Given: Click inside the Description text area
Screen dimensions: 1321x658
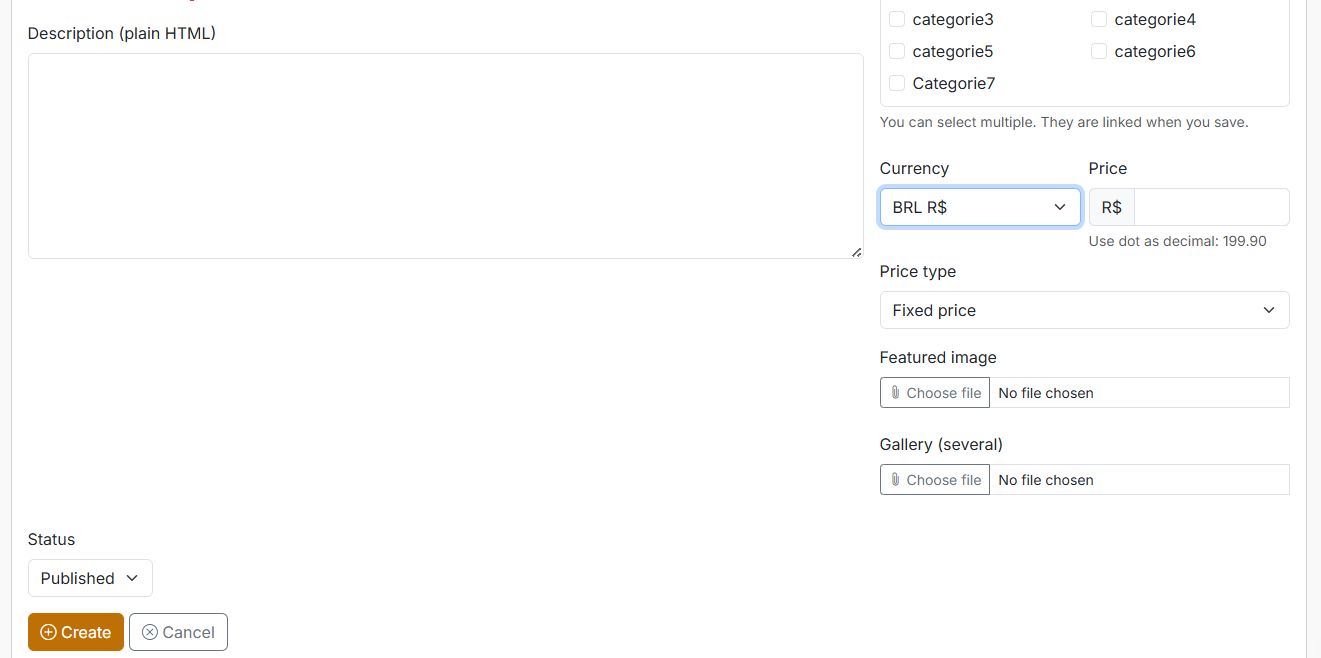Looking at the screenshot, I should 445,155.
